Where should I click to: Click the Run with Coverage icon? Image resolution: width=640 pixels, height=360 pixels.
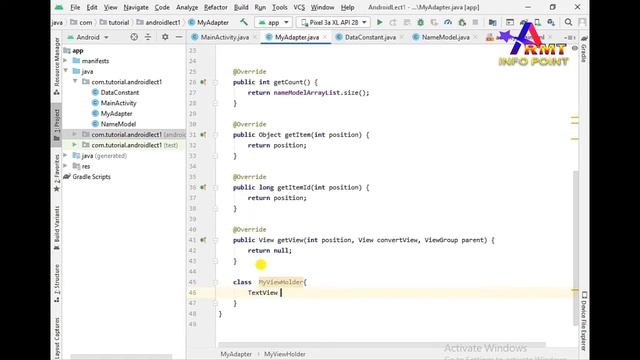(434, 22)
